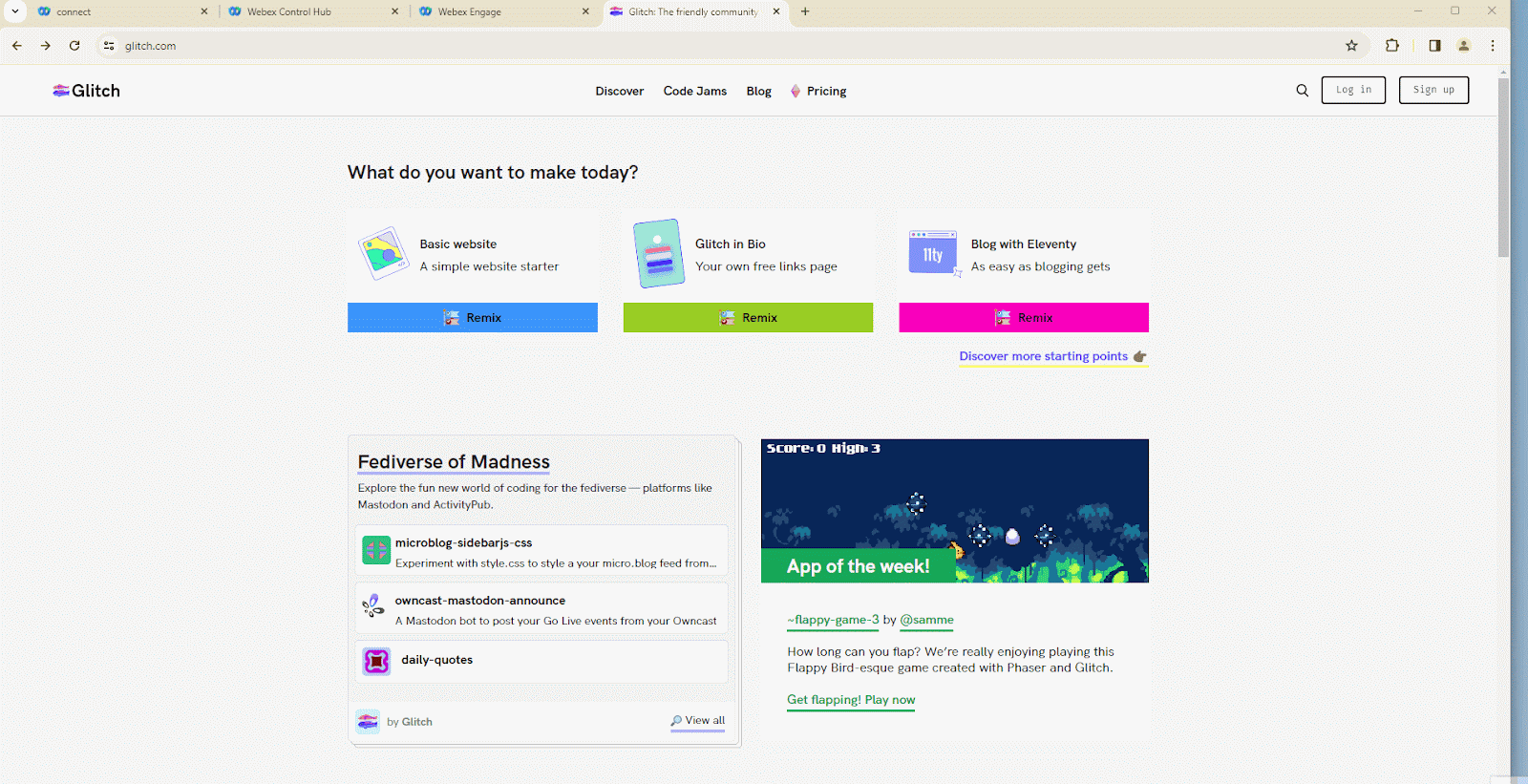Viewport: 1528px width, 784px height.
Task: Open the browser Extensions puzzle icon
Action: 1392,46
